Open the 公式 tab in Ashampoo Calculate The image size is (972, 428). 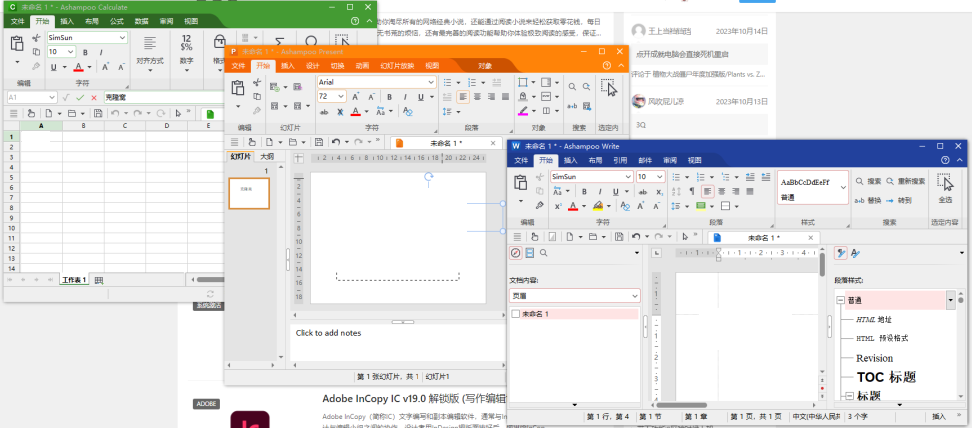tap(117, 21)
